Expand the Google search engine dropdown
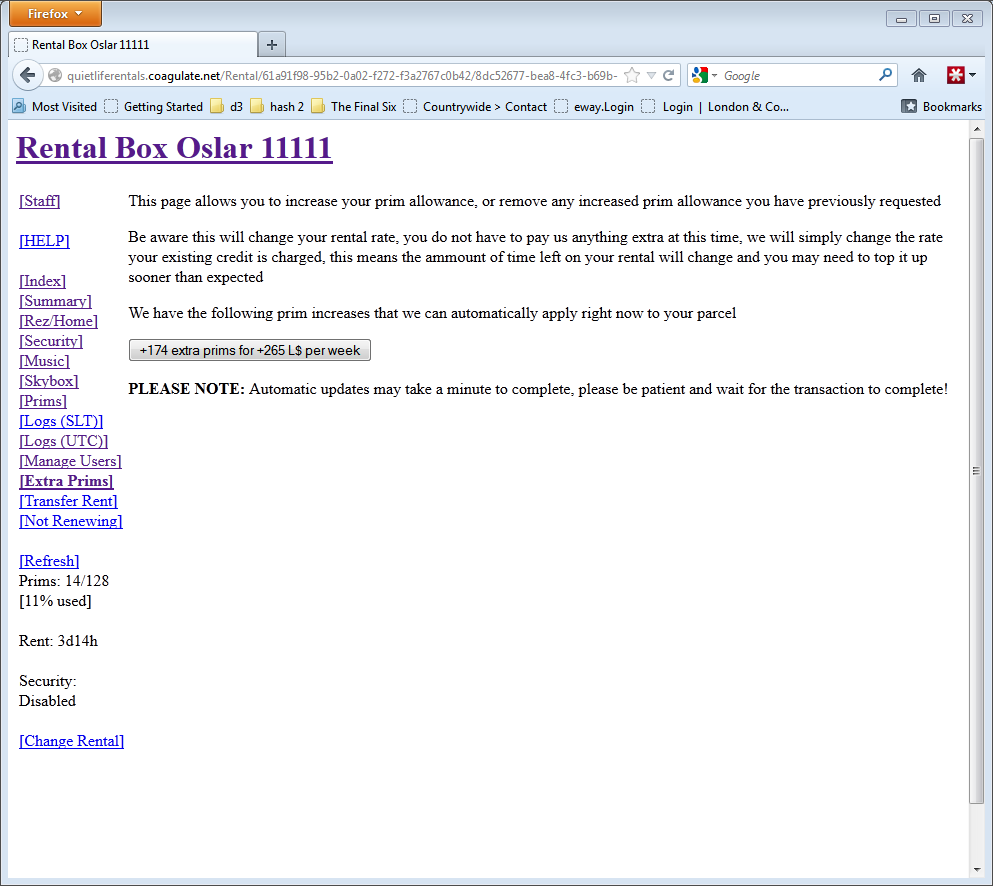 (705, 76)
